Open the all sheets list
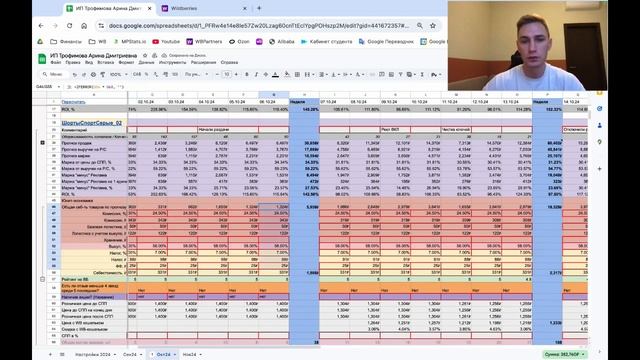Viewport: 640px width, 360px height. click(62, 354)
